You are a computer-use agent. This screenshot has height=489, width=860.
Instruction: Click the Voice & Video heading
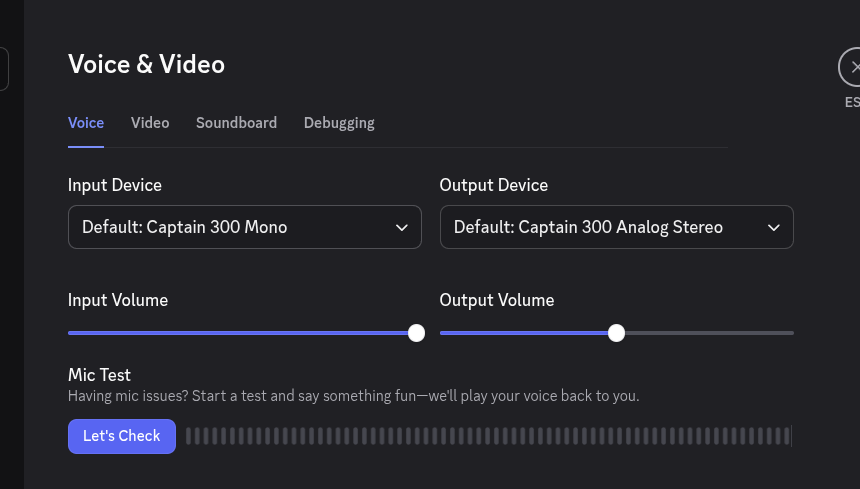click(x=146, y=65)
